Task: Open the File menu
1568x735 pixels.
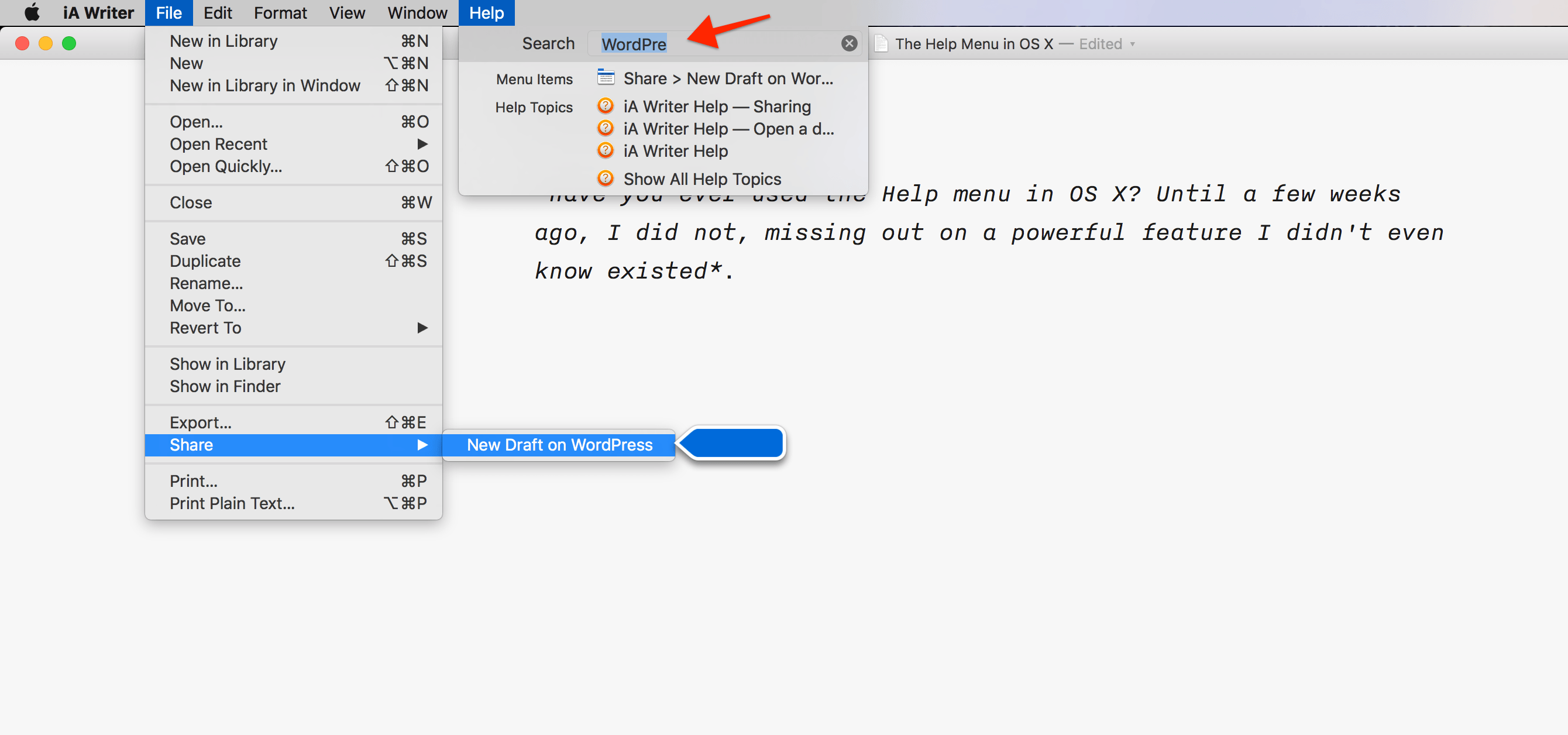Action: click(169, 12)
